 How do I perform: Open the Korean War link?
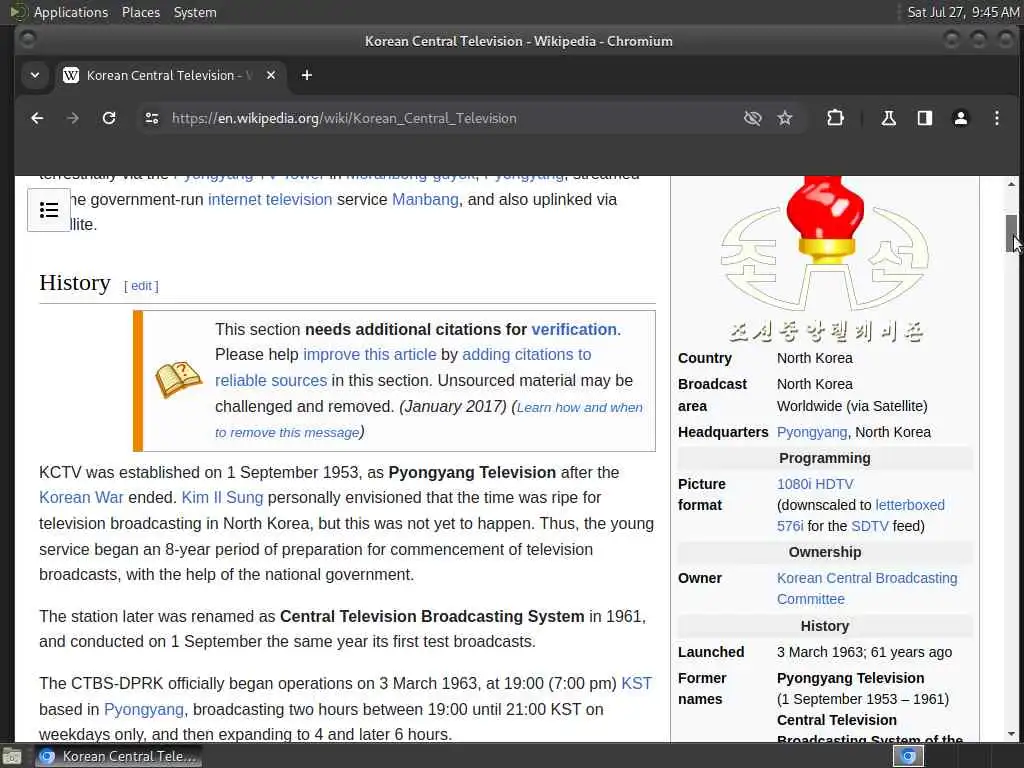pyautogui.click(x=81, y=498)
